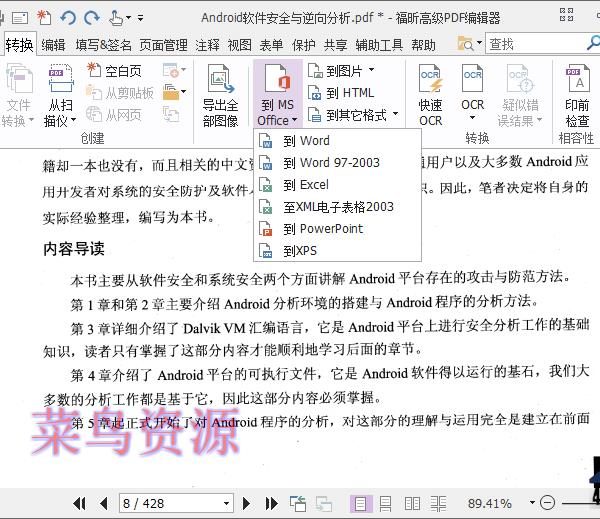This screenshot has height=519, width=600.
Task: Open the page number combo box dropdown
Action: click(x=226, y=503)
